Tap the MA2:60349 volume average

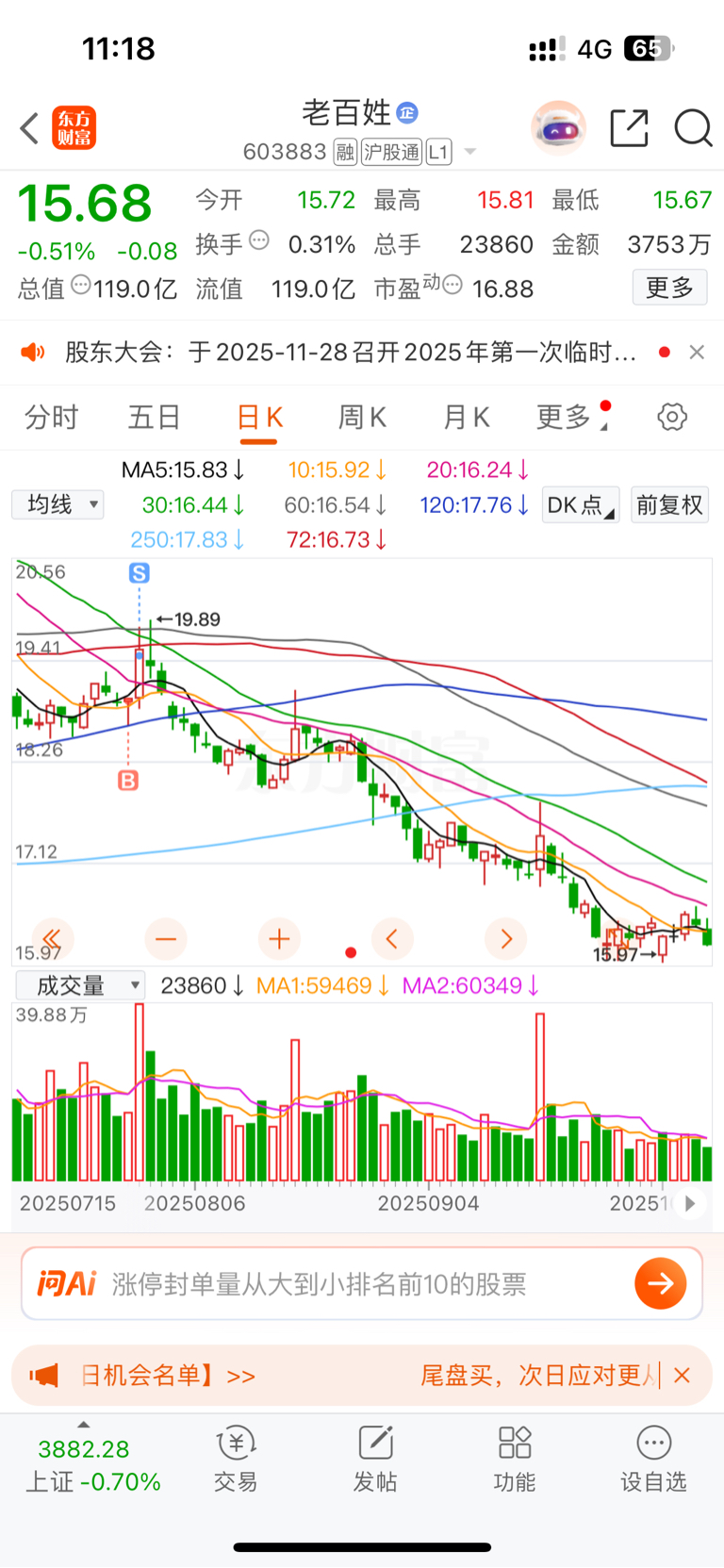tap(470, 985)
